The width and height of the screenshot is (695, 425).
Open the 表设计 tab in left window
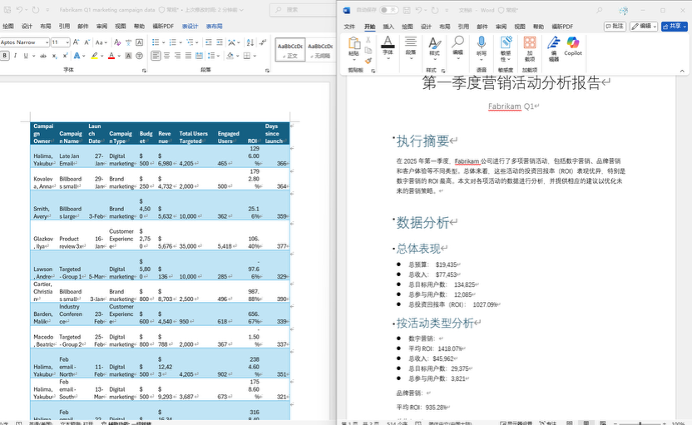point(189,26)
